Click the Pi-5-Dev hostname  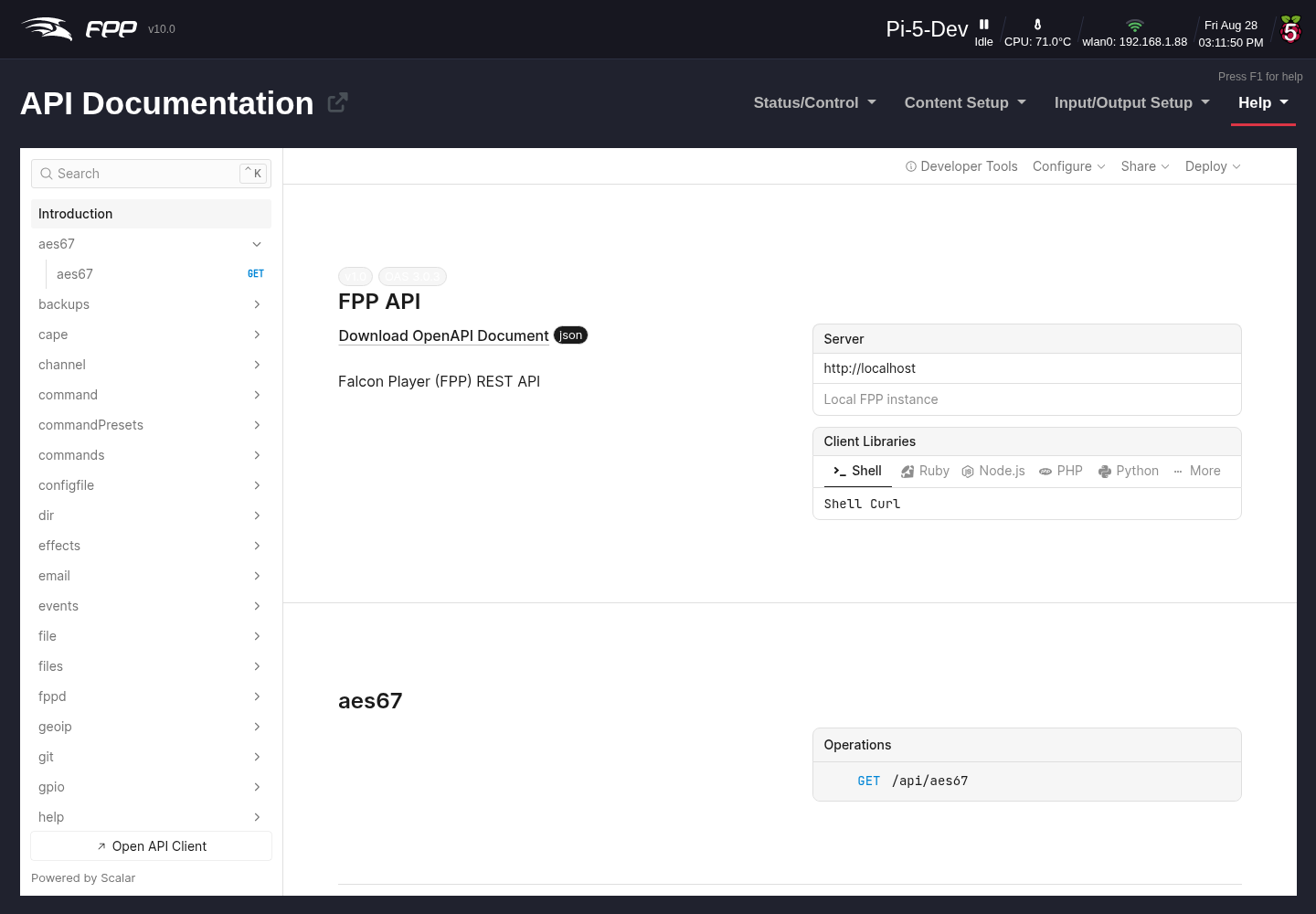click(927, 29)
